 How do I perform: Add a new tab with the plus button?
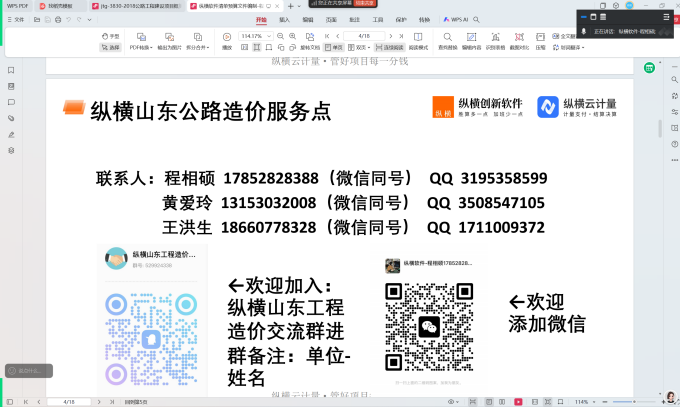[291, 6]
